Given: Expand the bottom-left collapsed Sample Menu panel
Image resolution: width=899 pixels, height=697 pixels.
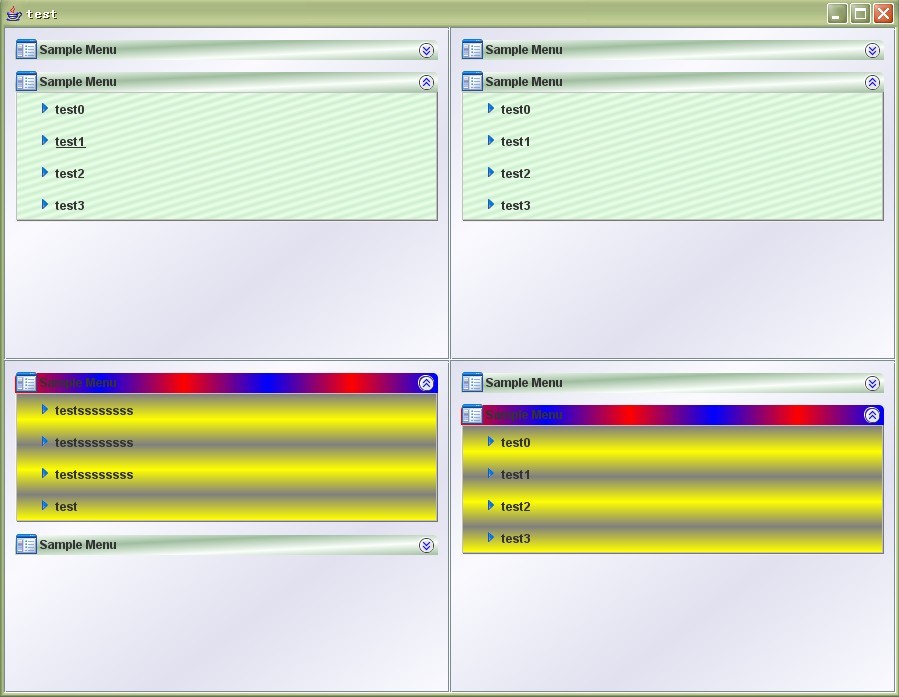Looking at the screenshot, I should click(x=425, y=544).
